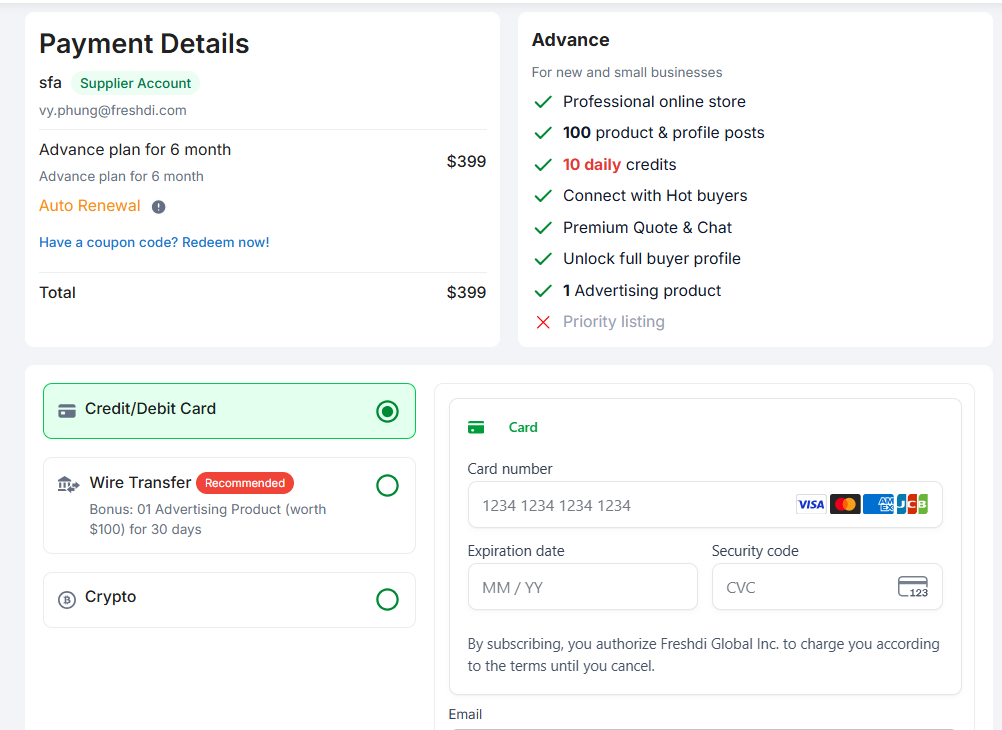Click the green Card tab icon
The image size is (1002, 730).
(476, 428)
